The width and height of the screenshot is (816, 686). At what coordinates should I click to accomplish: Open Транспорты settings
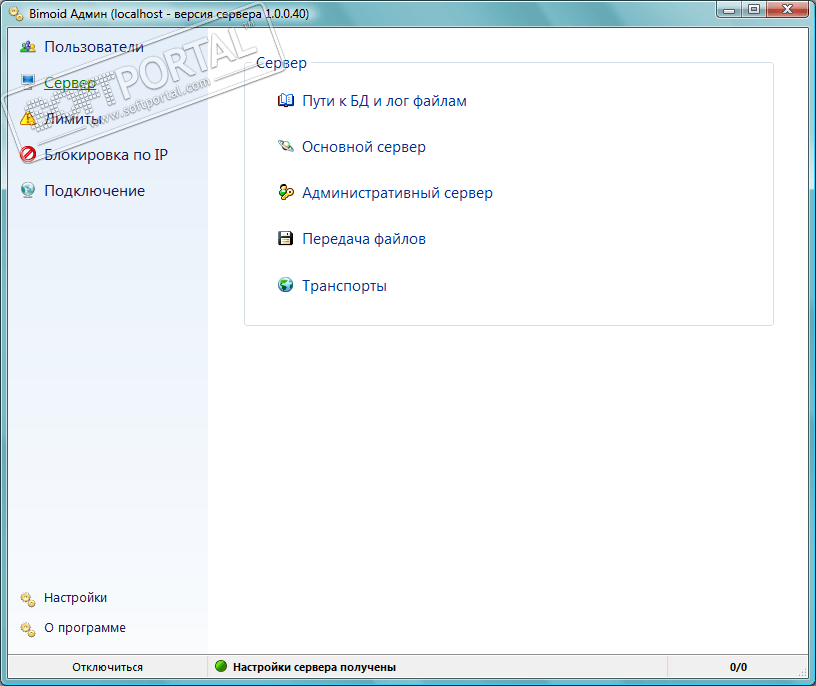pyautogui.click(x=344, y=286)
